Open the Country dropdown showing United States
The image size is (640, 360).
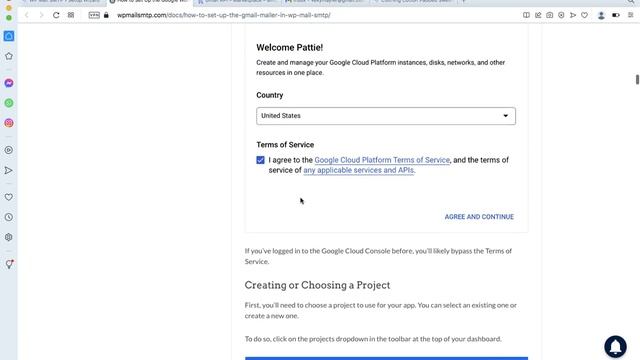[386, 116]
